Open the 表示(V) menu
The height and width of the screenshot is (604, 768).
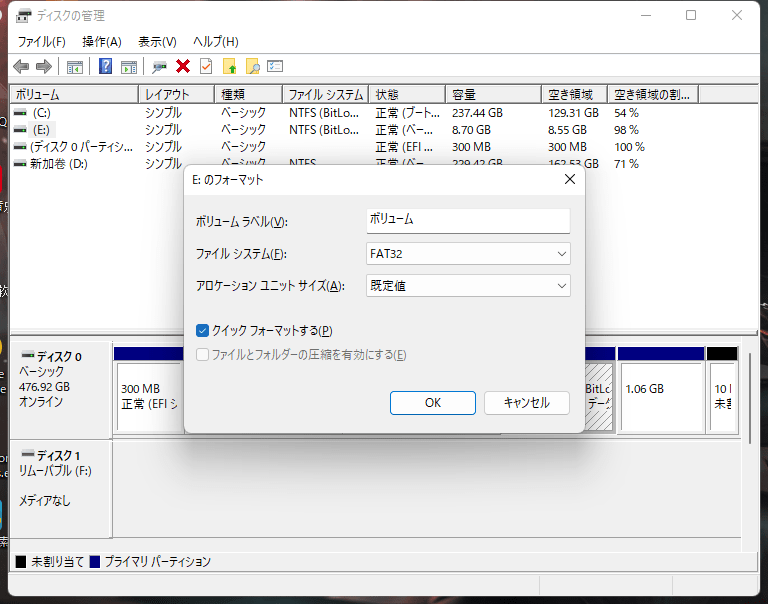[x=157, y=42]
